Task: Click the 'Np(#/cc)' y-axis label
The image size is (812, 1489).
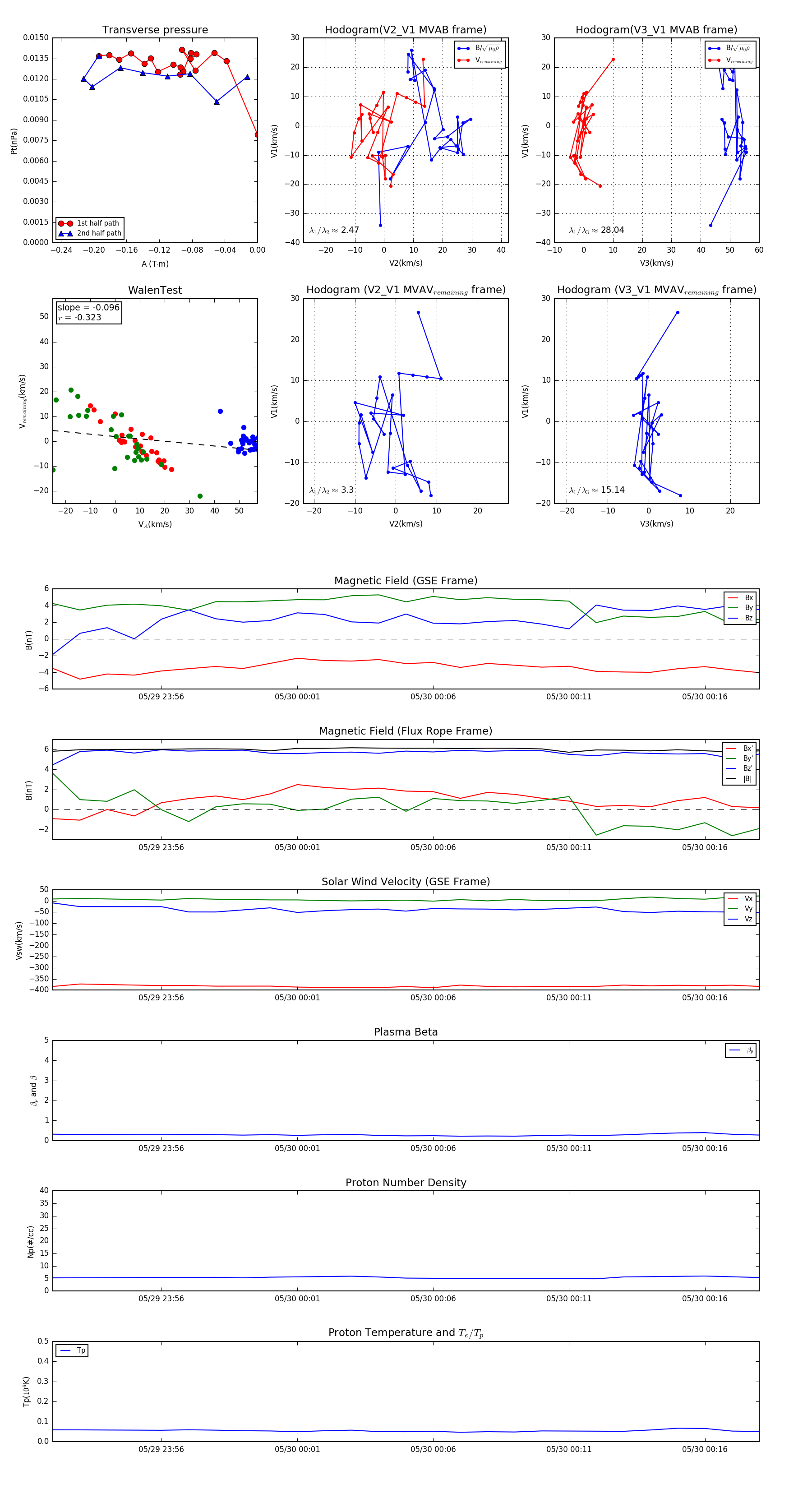Action: 31,1241
